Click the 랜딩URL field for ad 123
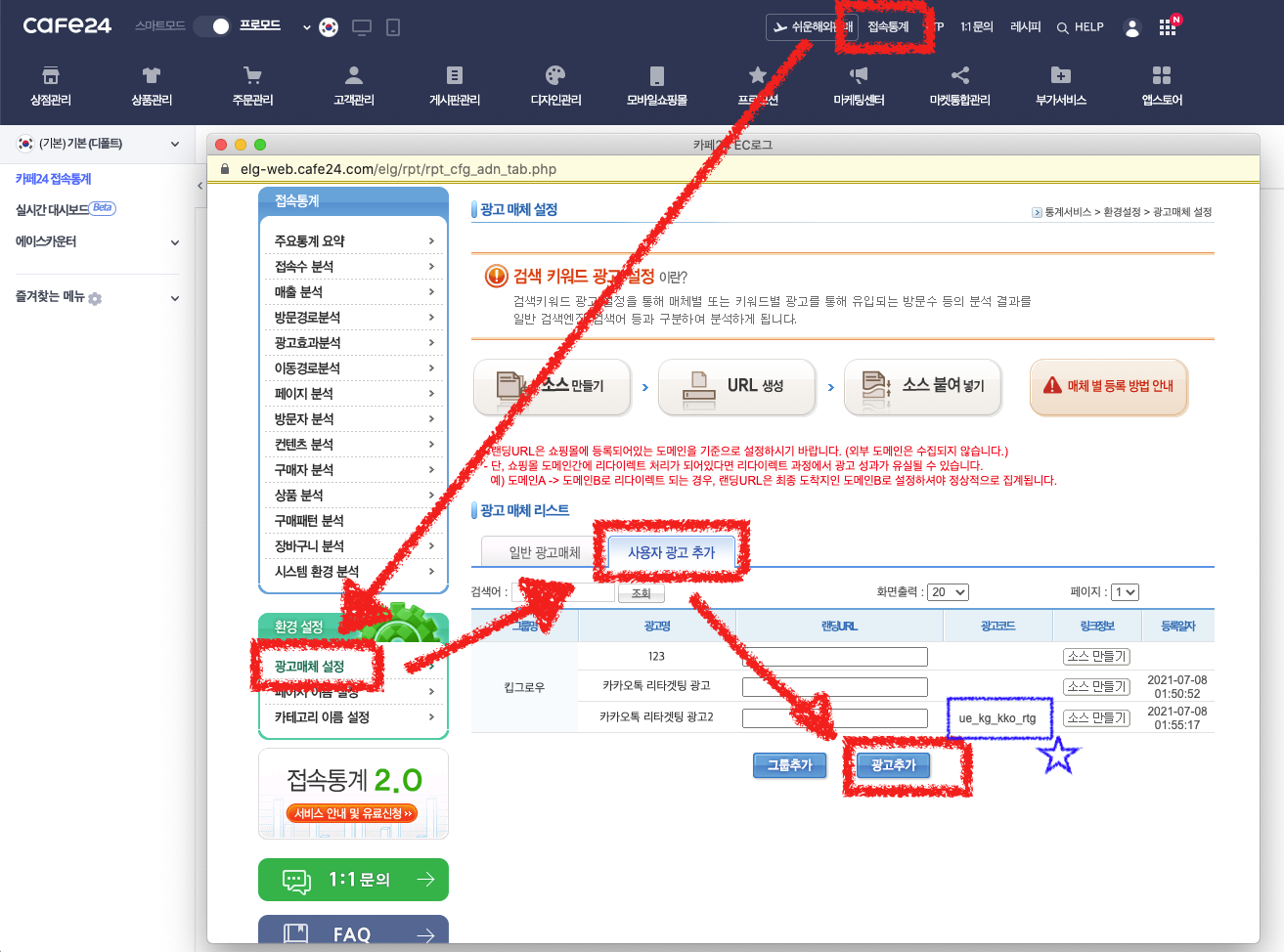The width and height of the screenshot is (1284, 952). 834,657
